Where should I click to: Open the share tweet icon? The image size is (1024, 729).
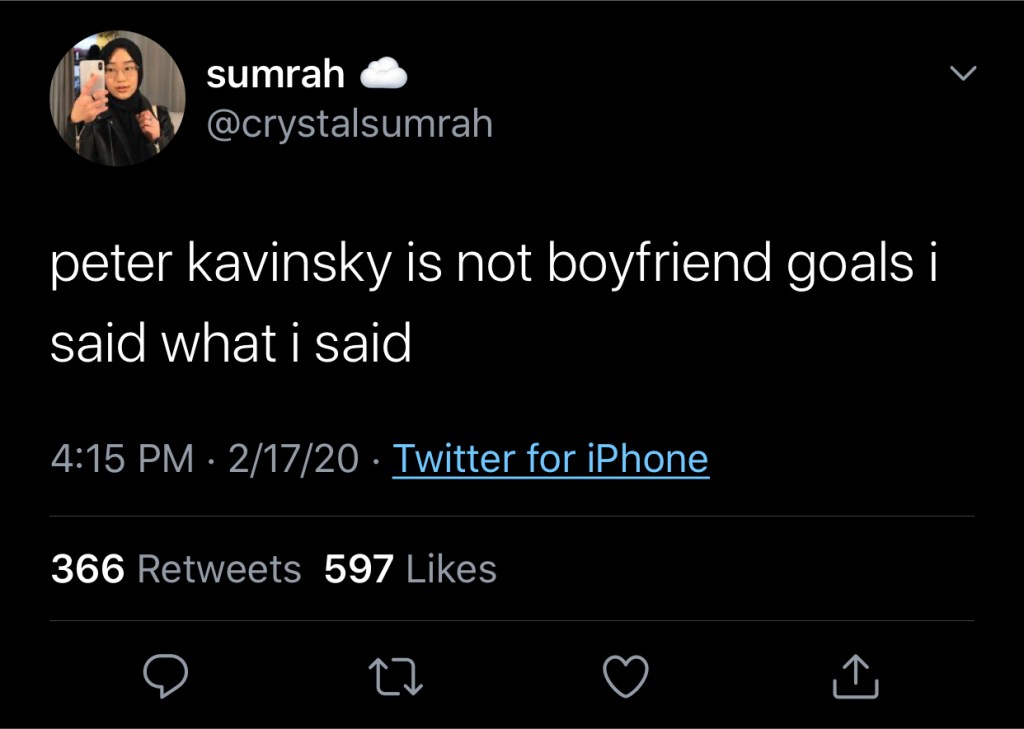[856, 676]
